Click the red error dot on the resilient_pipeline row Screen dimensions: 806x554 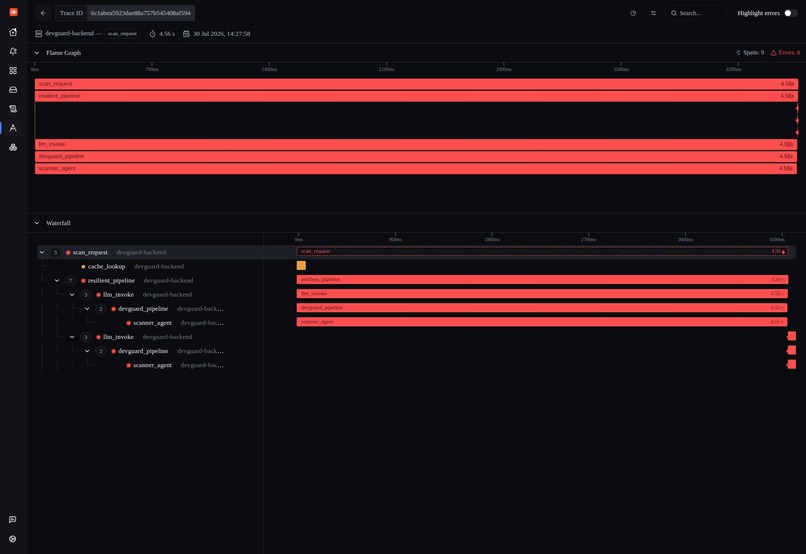pyautogui.click(x=83, y=281)
